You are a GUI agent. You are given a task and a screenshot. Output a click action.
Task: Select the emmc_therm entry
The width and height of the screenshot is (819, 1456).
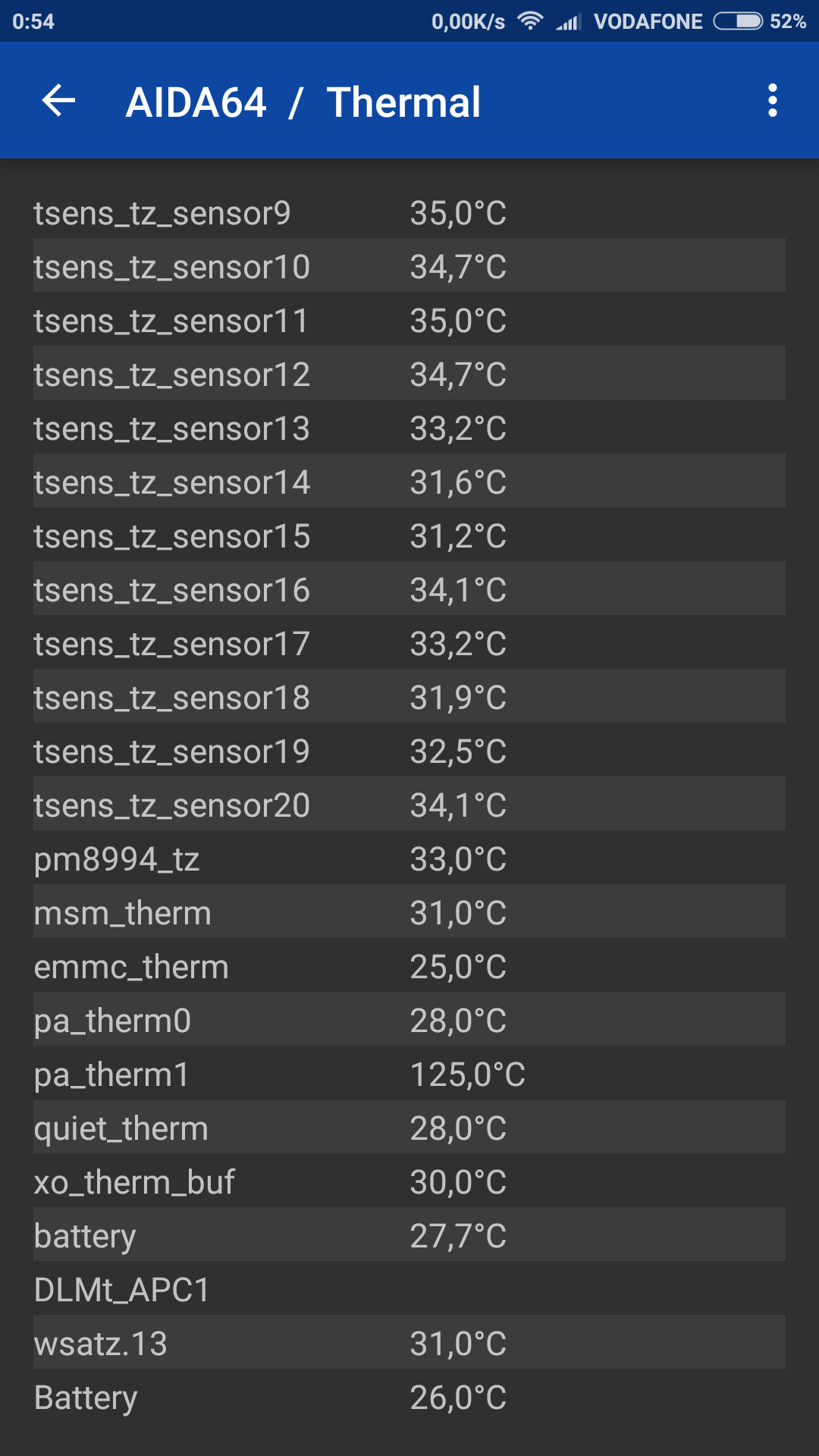409,967
